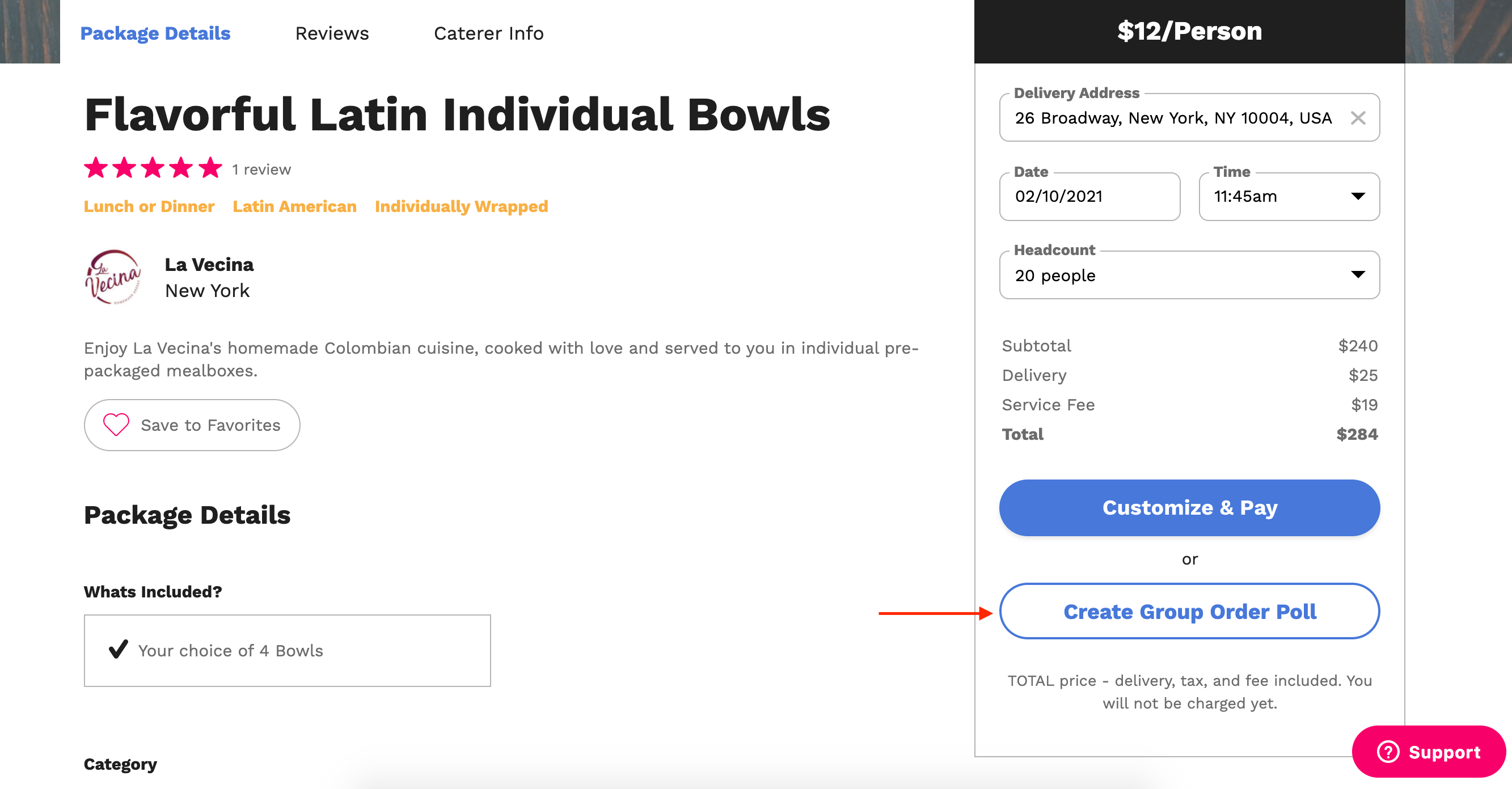Image resolution: width=1512 pixels, height=789 pixels.
Task: Expand the Headcount dropdown arrow
Action: pyautogui.click(x=1358, y=275)
